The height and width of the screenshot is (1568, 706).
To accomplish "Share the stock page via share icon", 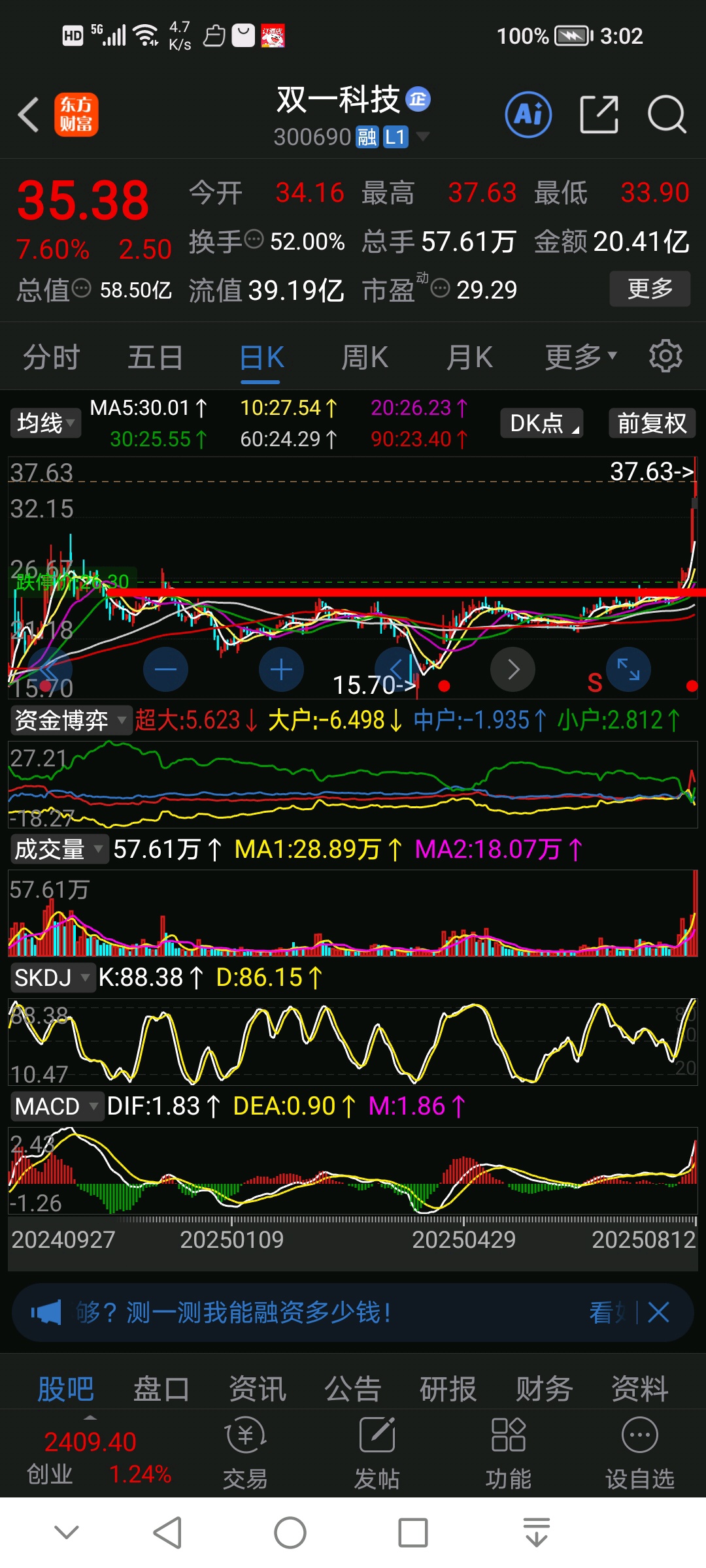I will (599, 114).
